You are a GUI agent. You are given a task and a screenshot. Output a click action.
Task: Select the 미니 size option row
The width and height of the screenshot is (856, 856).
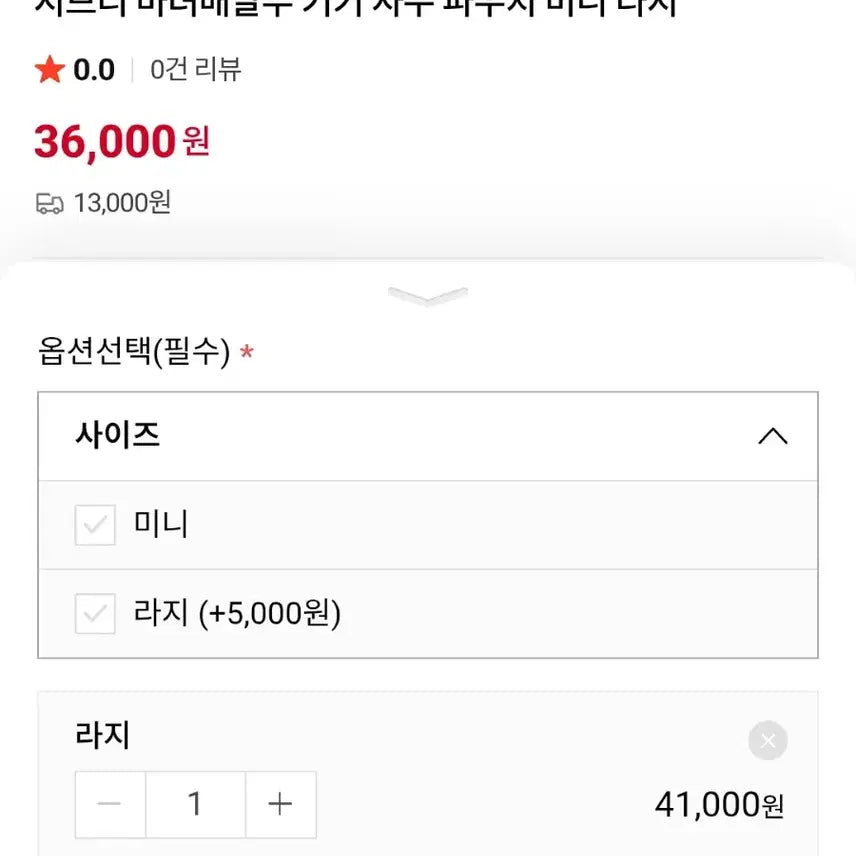(x=427, y=525)
